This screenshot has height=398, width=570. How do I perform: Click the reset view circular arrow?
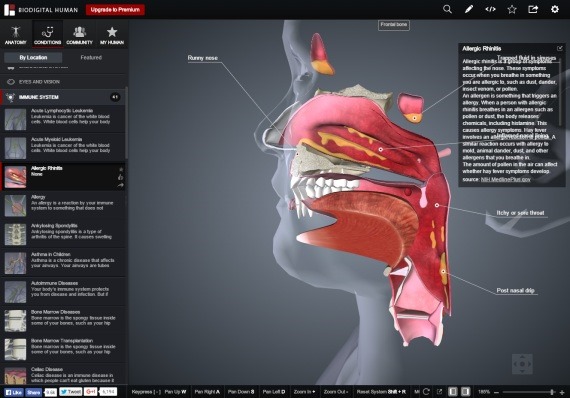(x=426, y=392)
